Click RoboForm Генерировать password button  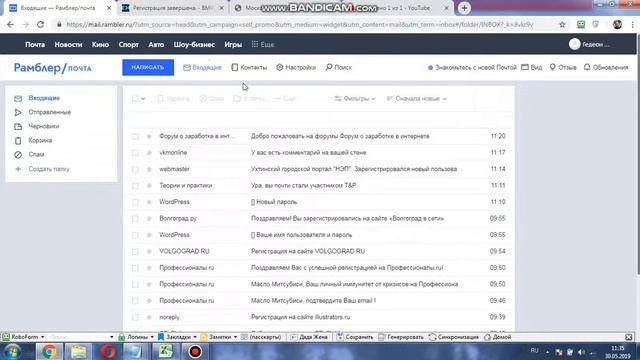[401, 337]
